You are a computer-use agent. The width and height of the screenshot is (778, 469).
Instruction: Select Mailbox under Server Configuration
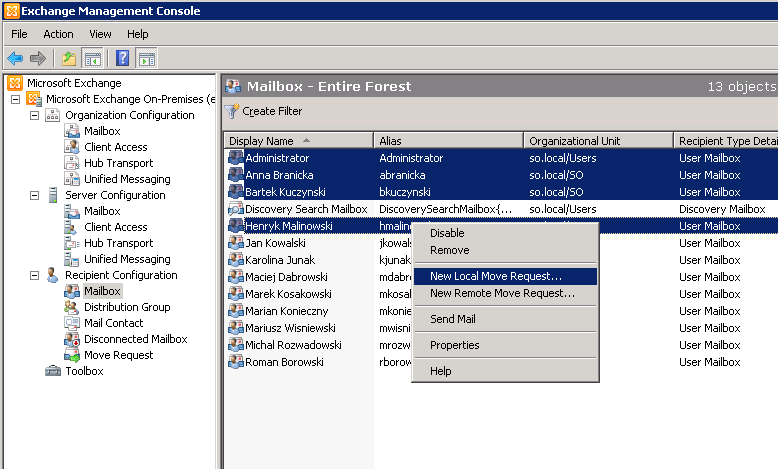click(x=102, y=211)
